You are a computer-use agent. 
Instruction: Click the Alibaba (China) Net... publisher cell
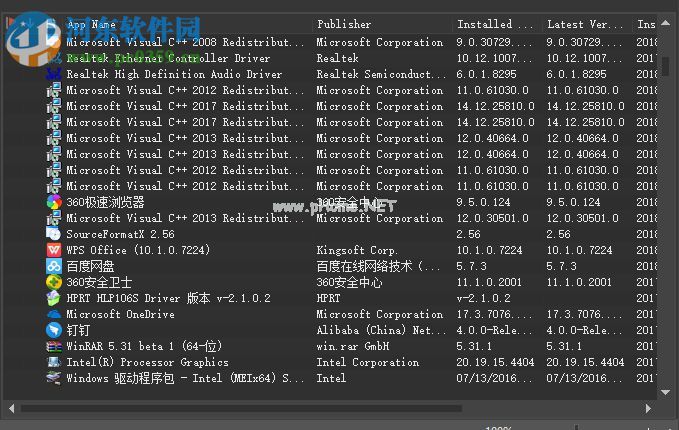click(381, 330)
